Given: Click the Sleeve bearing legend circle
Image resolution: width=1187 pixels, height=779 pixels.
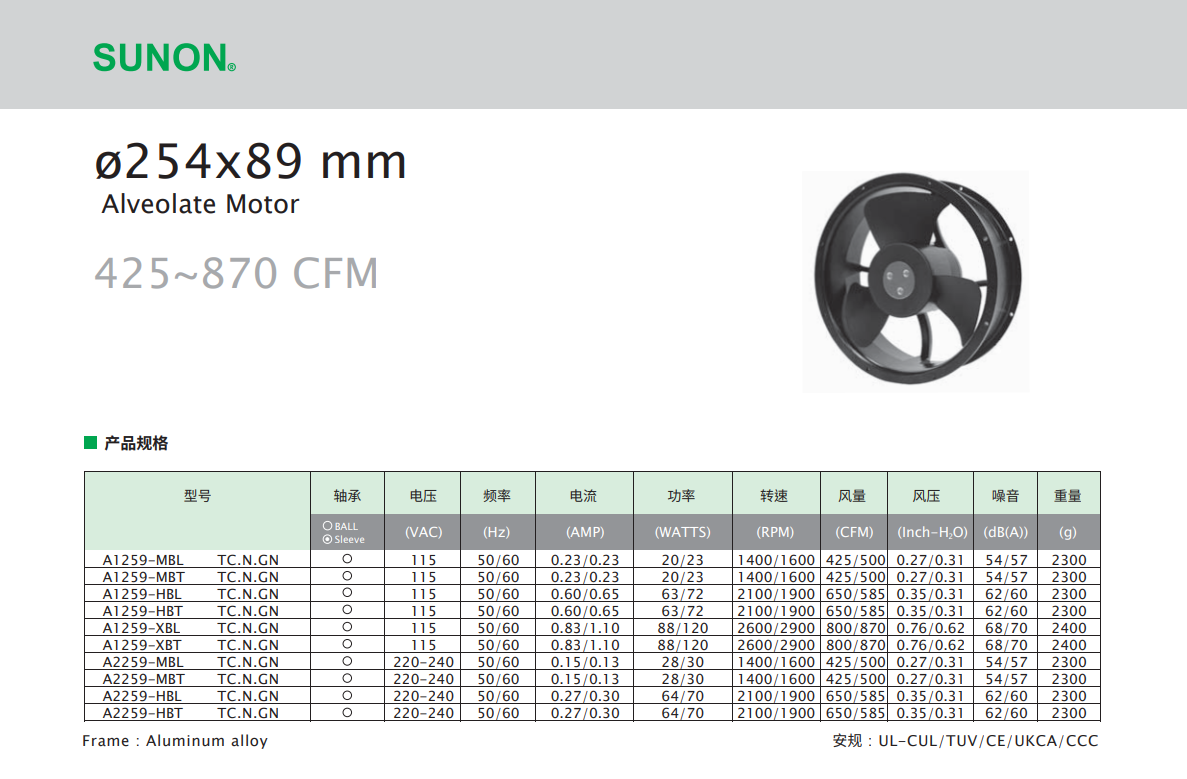Looking at the screenshot, I should (328, 539).
